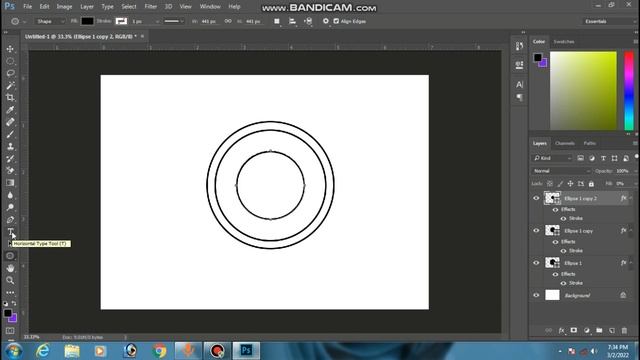
Task: Select the Healing Brush tool
Action: 10,122
